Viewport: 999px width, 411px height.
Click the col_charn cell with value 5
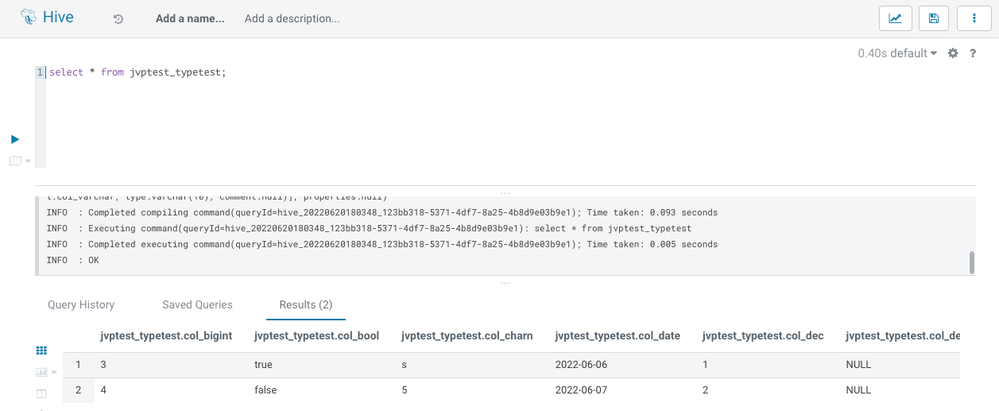[x=404, y=390]
